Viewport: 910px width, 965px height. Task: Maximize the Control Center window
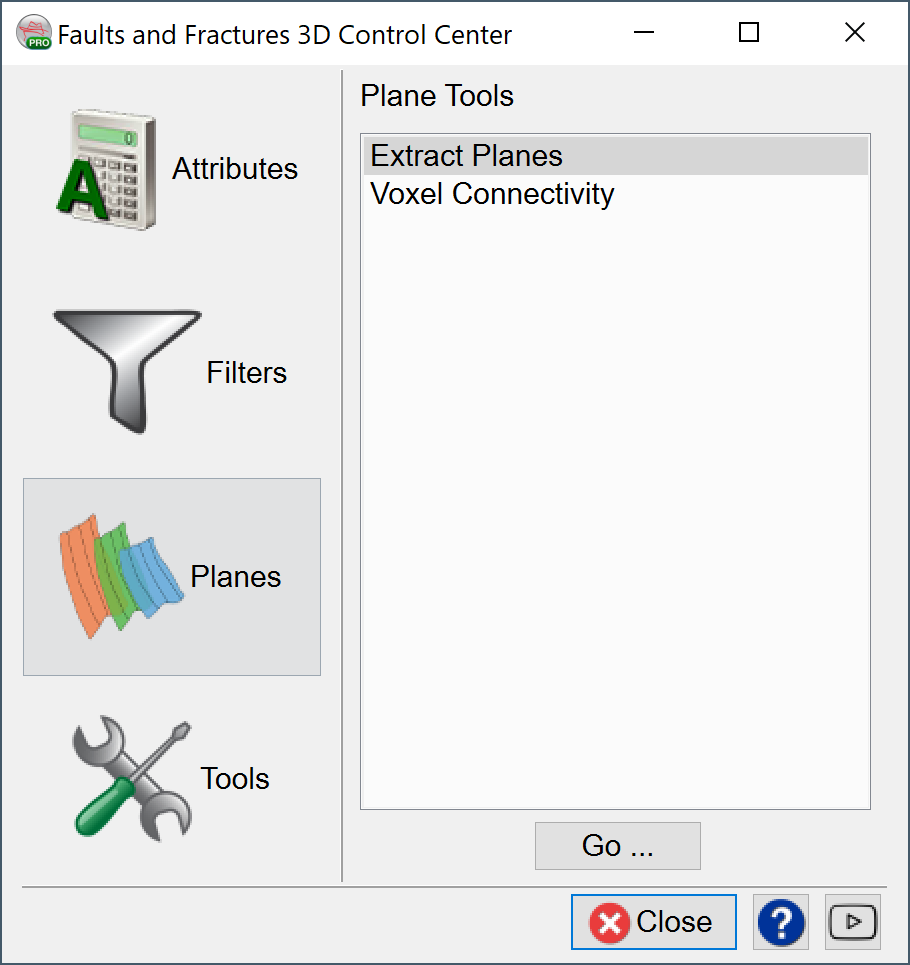tap(749, 33)
